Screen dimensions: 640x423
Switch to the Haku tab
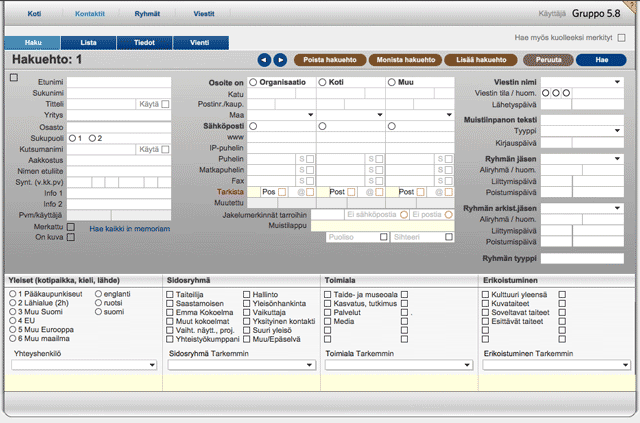coord(33,42)
